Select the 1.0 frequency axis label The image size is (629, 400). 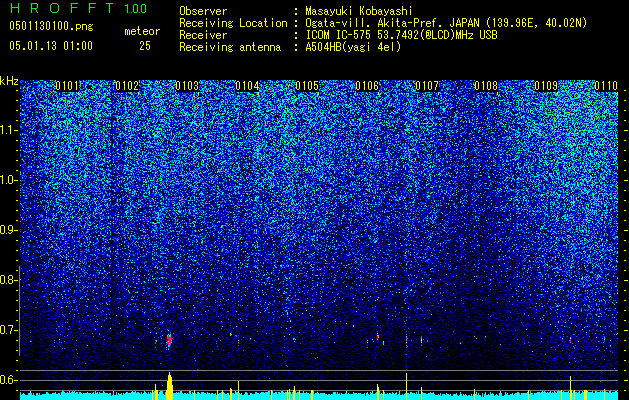(x=7, y=180)
